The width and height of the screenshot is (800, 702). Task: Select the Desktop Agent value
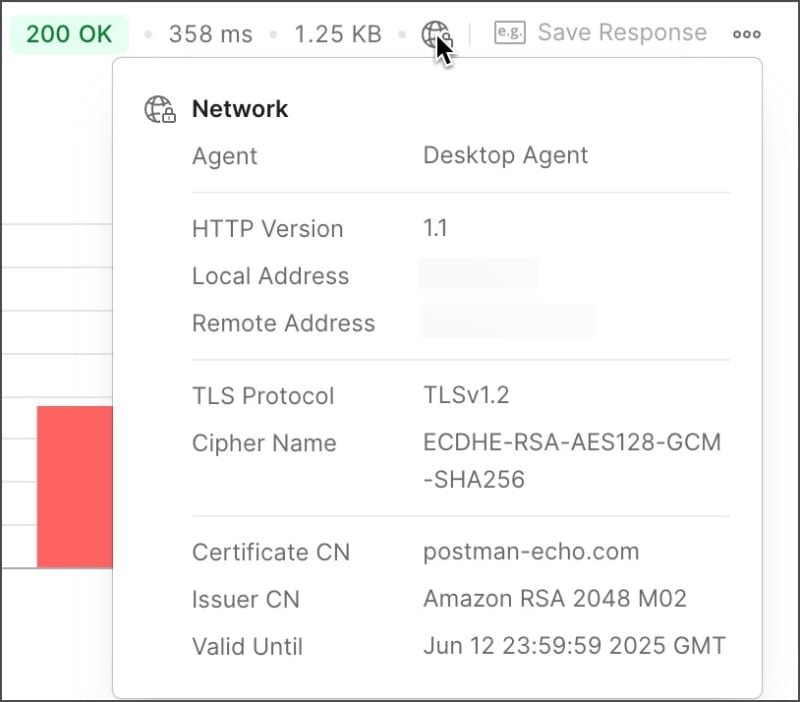pos(506,155)
